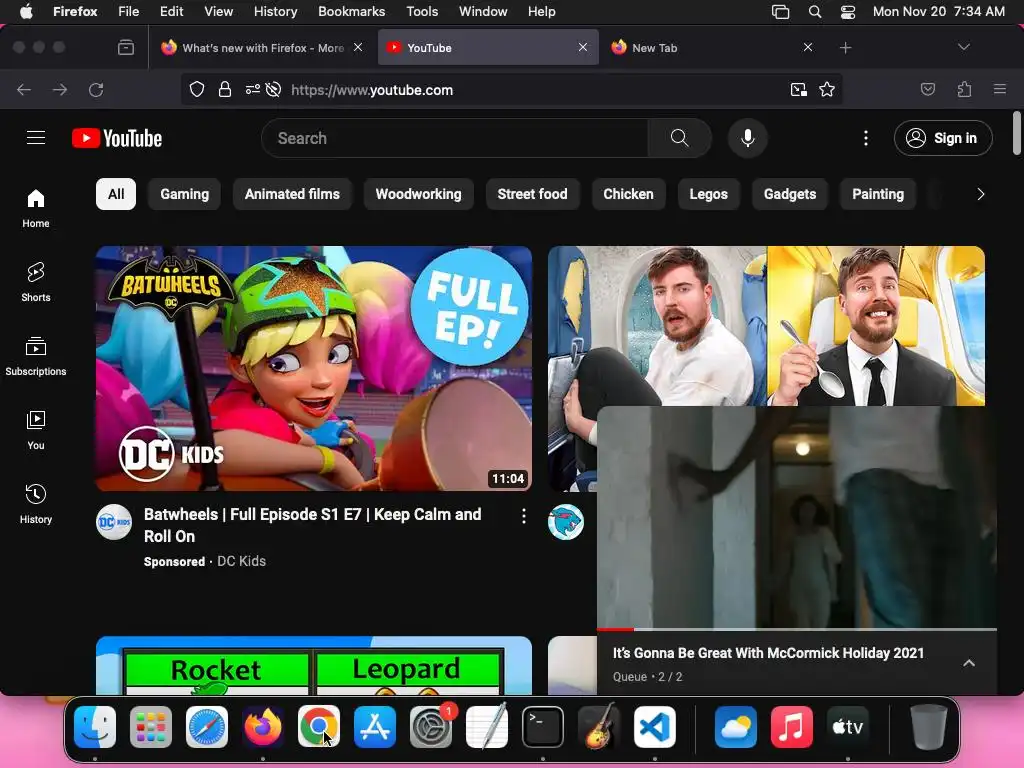Viewport: 1024px width, 768px height.
Task: Open the autoplay blocked permission icon
Action: (x=274, y=89)
